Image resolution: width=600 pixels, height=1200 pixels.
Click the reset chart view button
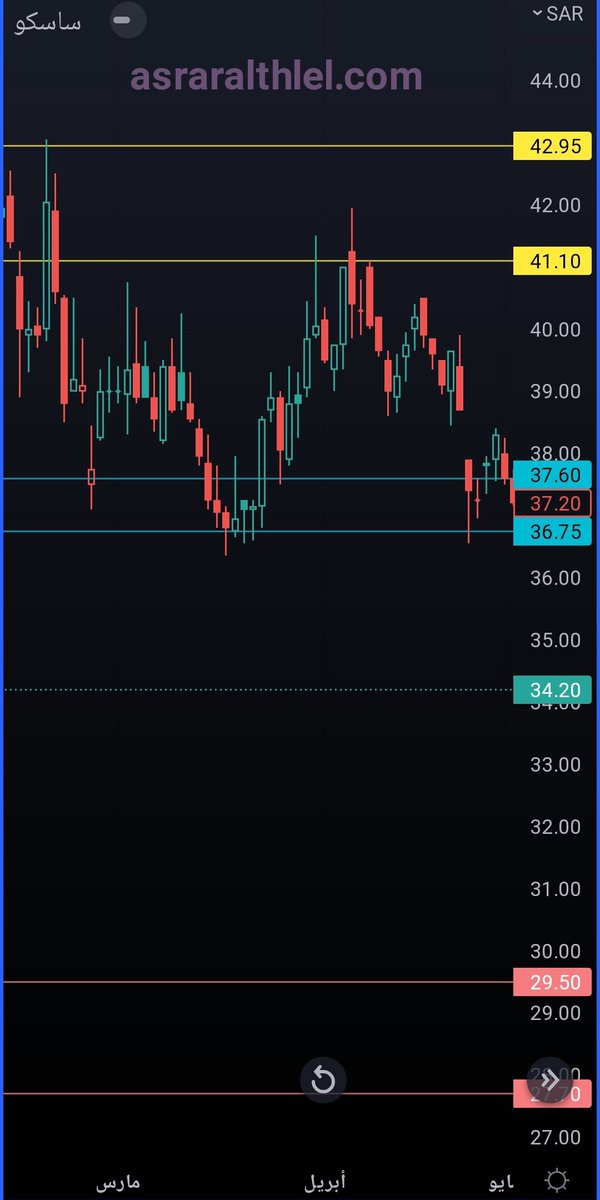coord(322,1079)
